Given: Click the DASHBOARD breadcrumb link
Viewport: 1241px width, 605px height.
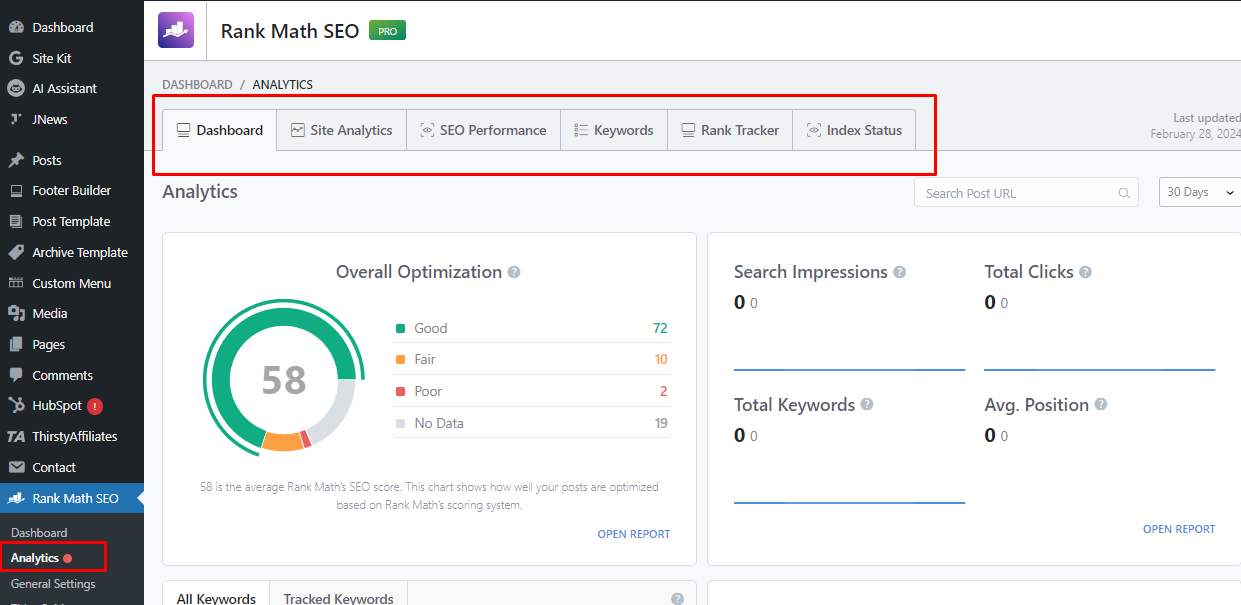Looking at the screenshot, I should 197,85.
